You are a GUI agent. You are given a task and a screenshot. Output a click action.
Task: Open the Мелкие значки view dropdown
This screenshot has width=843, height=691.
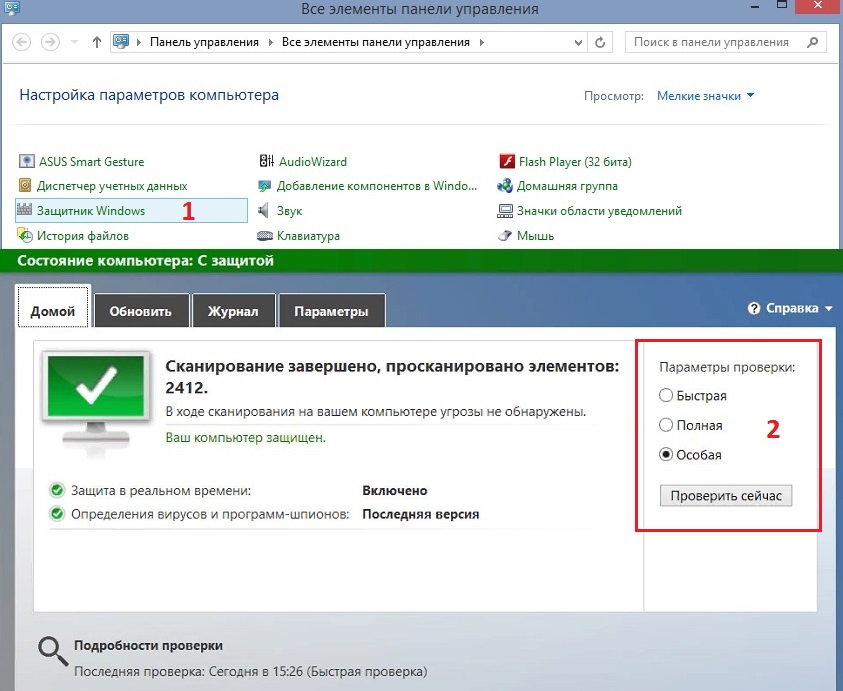point(705,96)
